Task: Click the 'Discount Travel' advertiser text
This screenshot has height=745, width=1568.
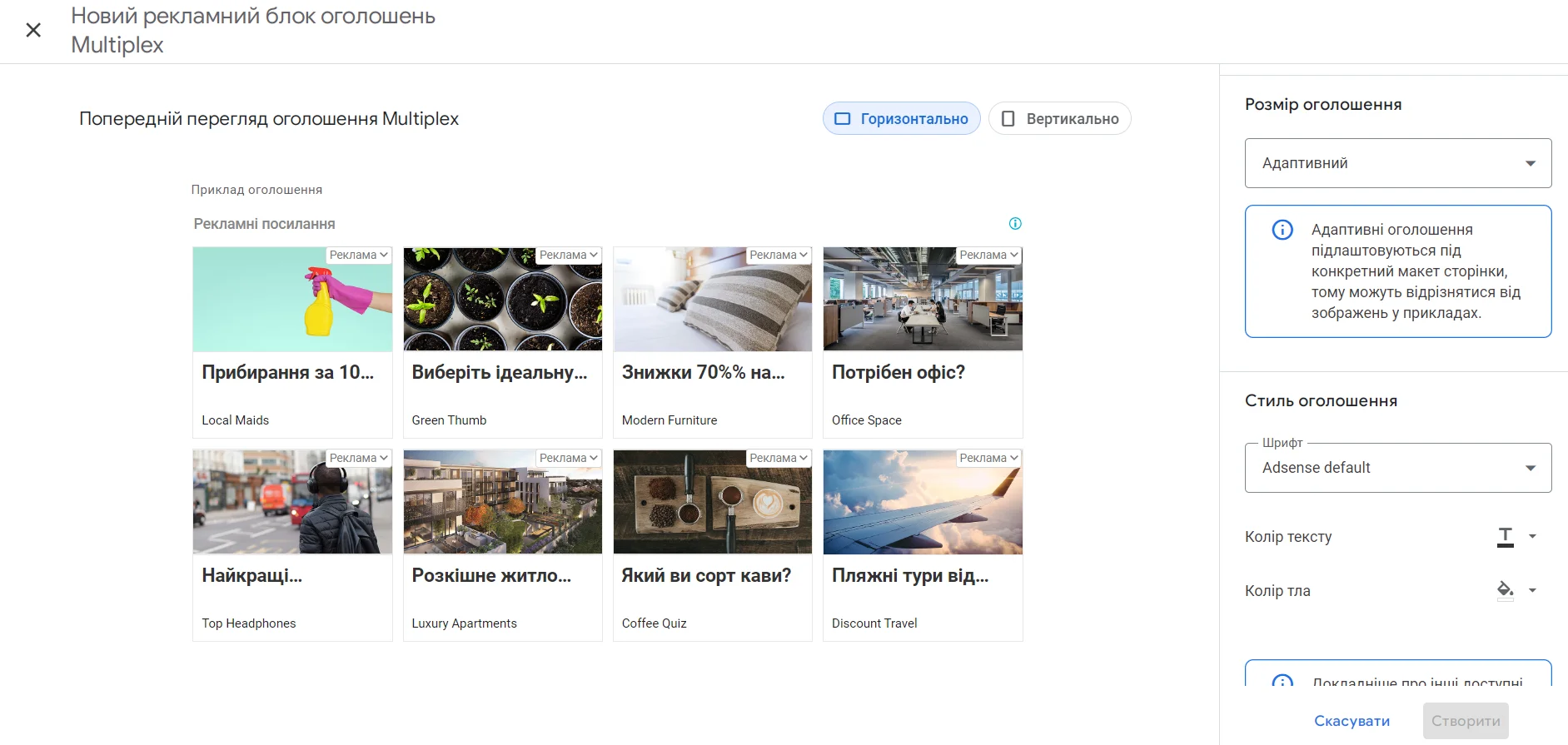Action: click(x=874, y=623)
